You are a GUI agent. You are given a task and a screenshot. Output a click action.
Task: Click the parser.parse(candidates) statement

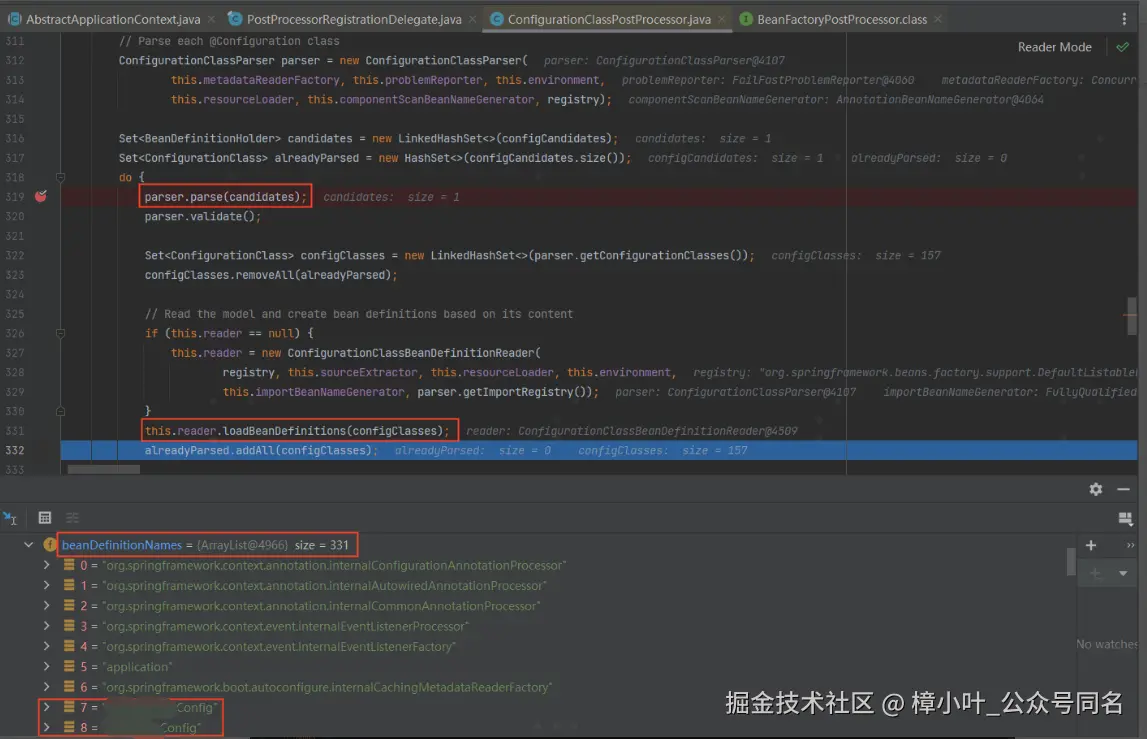coord(225,196)
